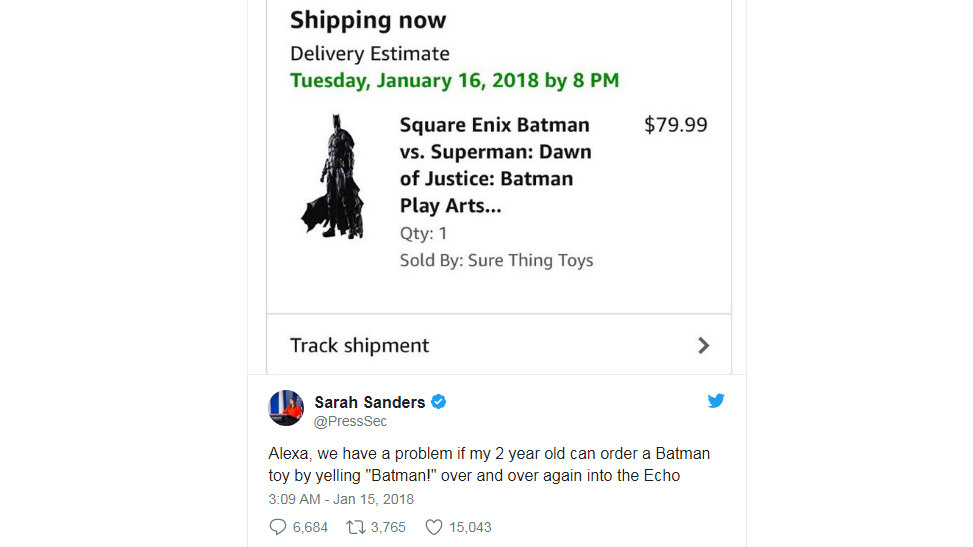This screenshot has height=547, width=973.
Task: Open the @PressSec handle
Action: pos(350,422)
